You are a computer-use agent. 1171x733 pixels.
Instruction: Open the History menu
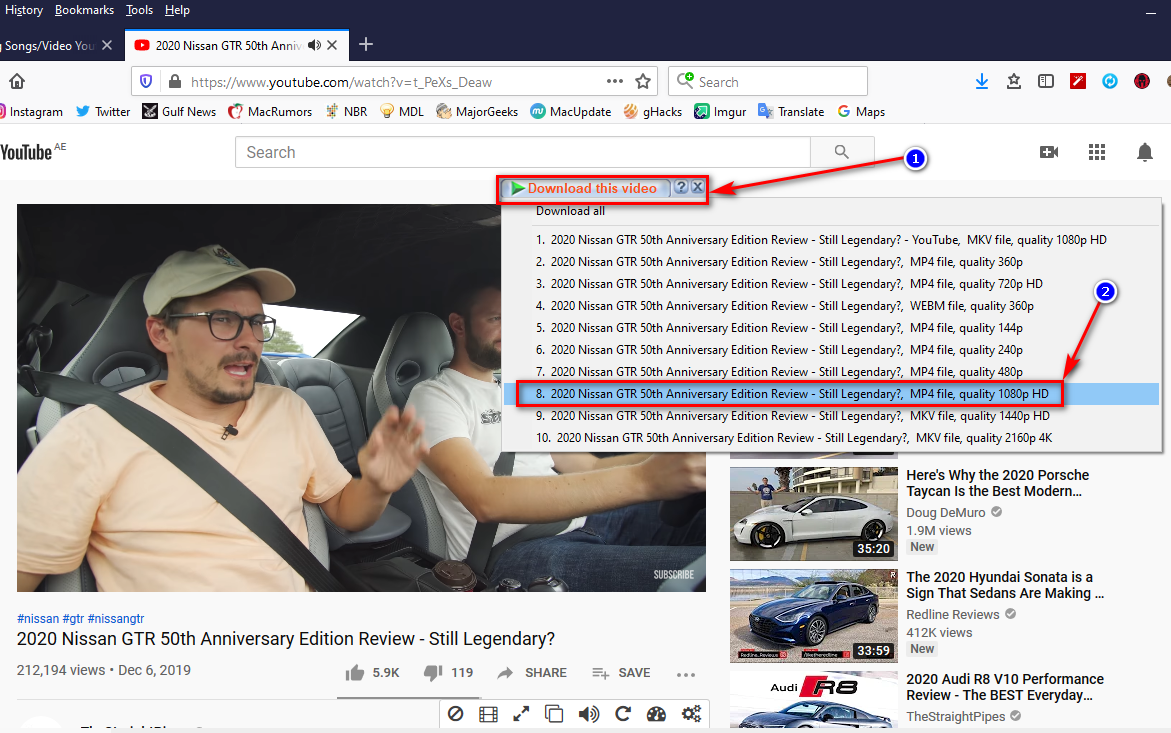[x=24, y=10]
